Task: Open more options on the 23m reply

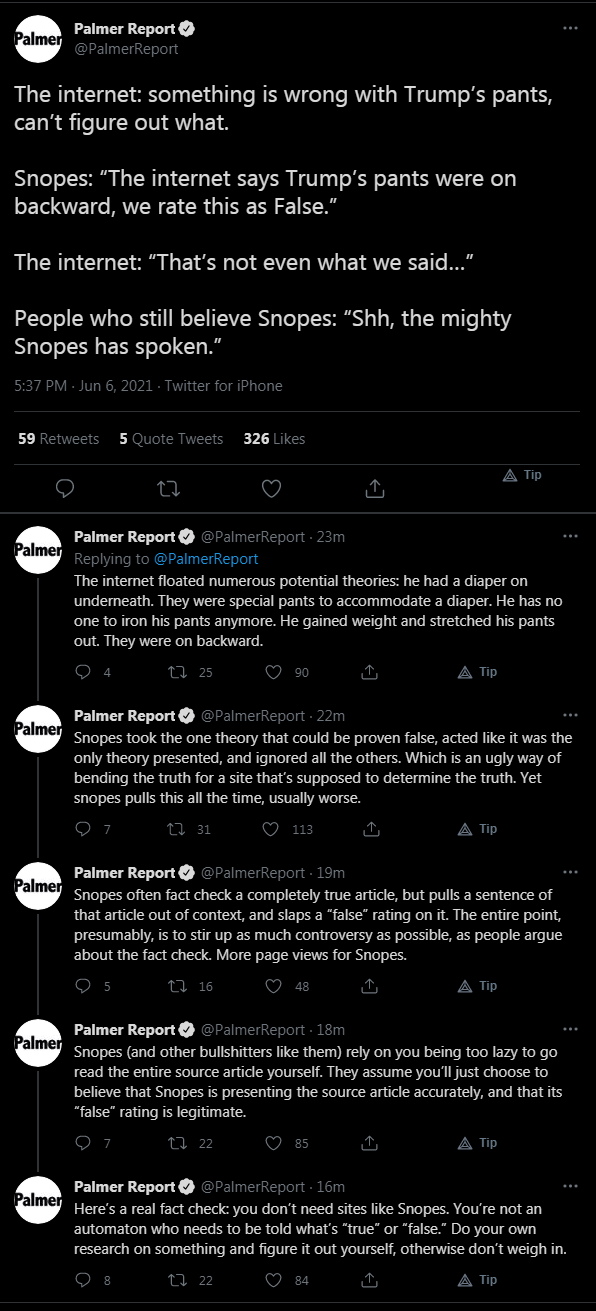Action: tap(570, 536)
